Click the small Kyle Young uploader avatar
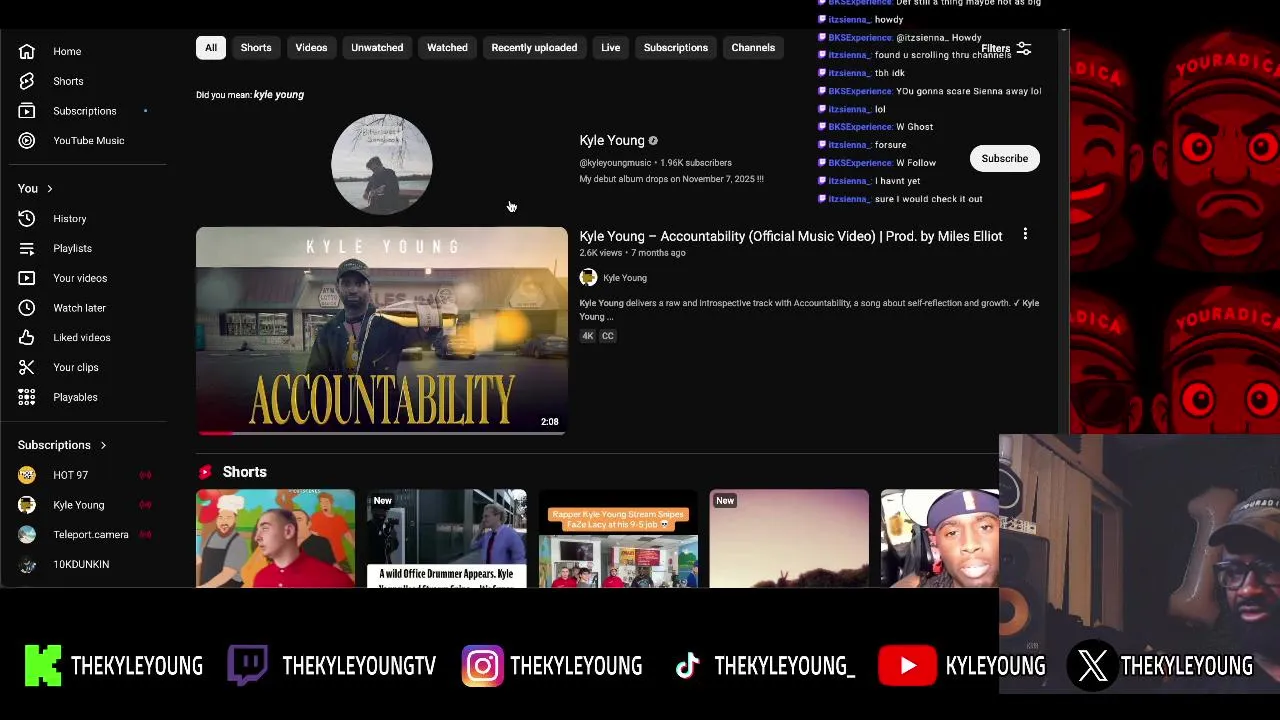 point(588,278)
